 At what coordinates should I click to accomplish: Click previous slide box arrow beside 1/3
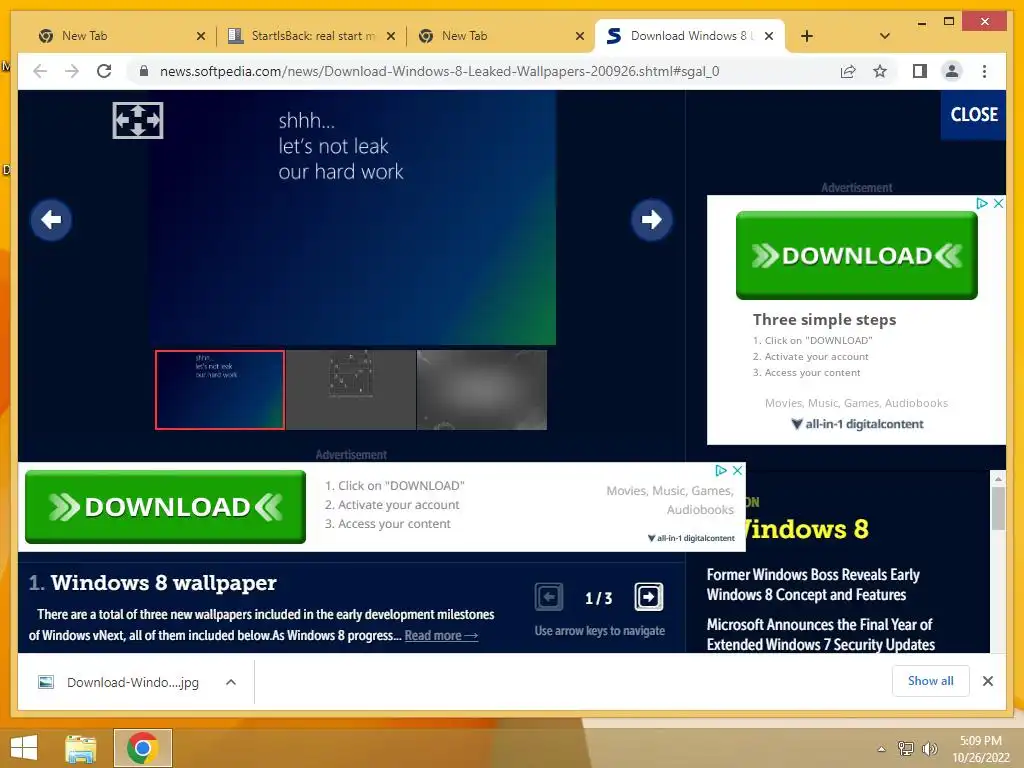[x=549, y=597]
